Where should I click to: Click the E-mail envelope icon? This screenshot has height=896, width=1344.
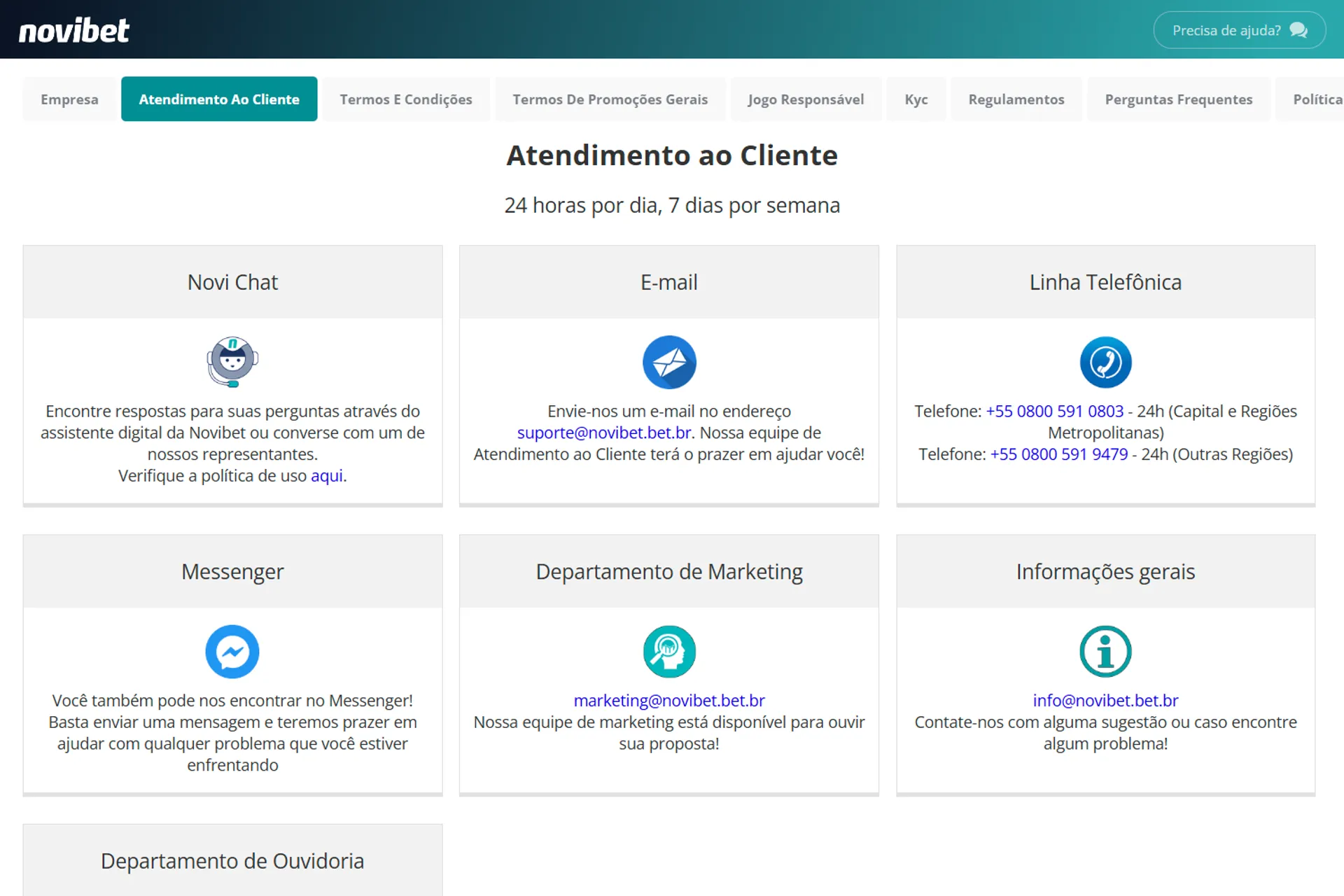click(669, 362)
